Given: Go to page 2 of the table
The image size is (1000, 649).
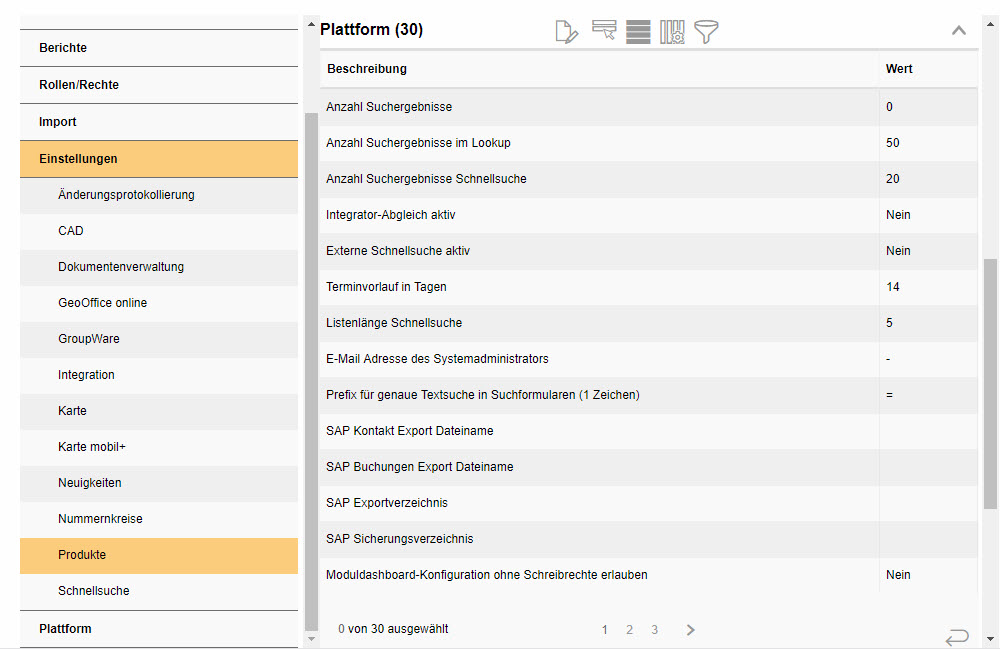Looking at the screenshot, I should tap(629, 630).
